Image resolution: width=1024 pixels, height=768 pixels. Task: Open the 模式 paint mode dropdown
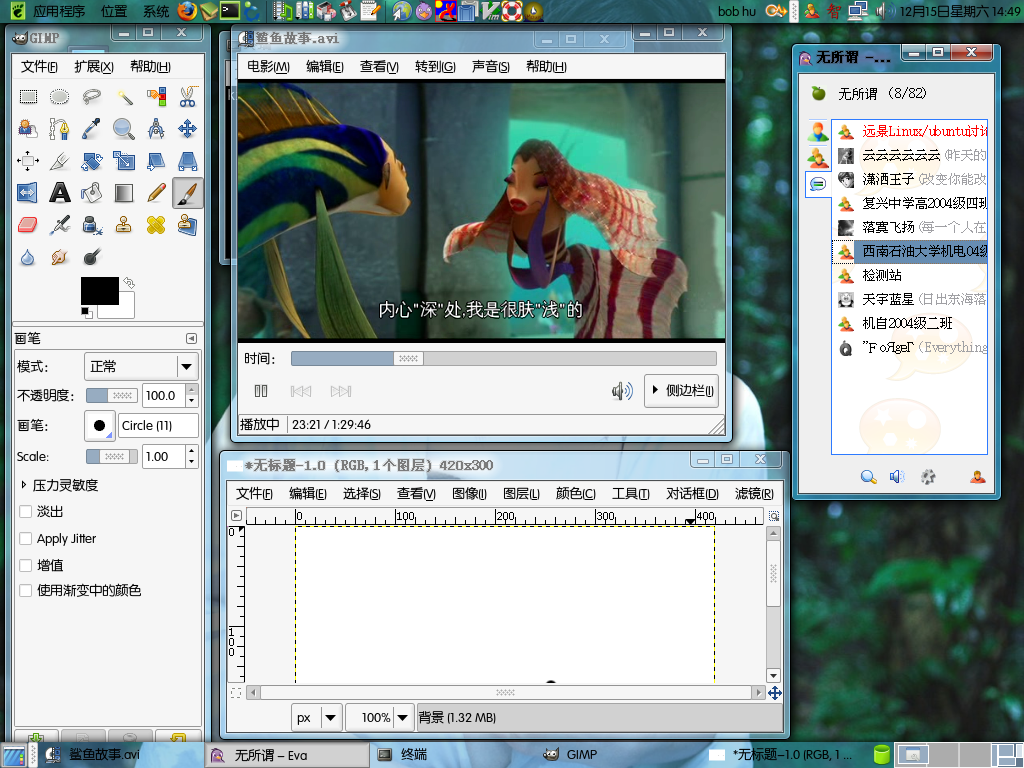tap(141, 366)
